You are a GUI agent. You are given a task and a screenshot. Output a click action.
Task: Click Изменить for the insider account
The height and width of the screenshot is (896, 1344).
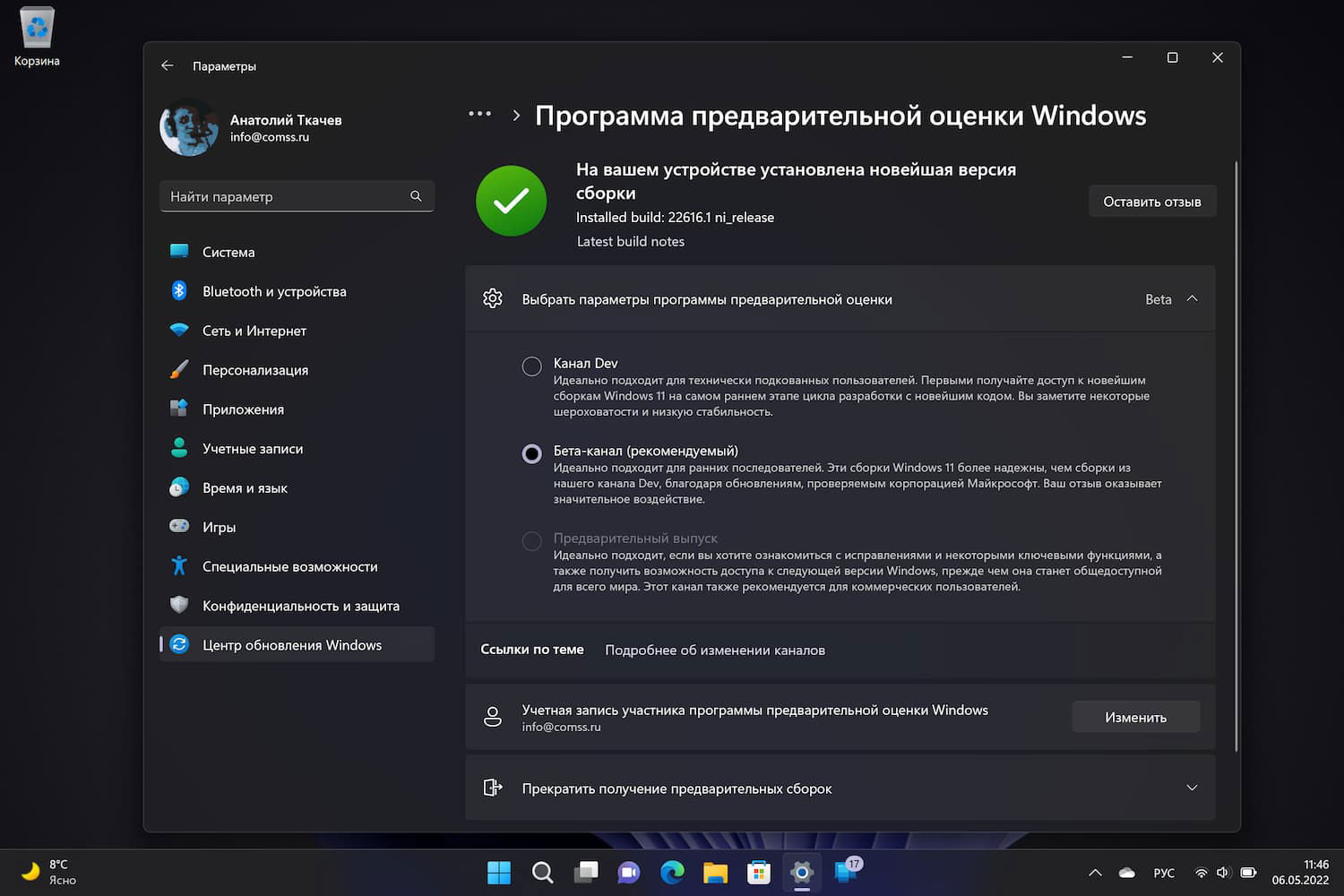tap(1136, 717)
